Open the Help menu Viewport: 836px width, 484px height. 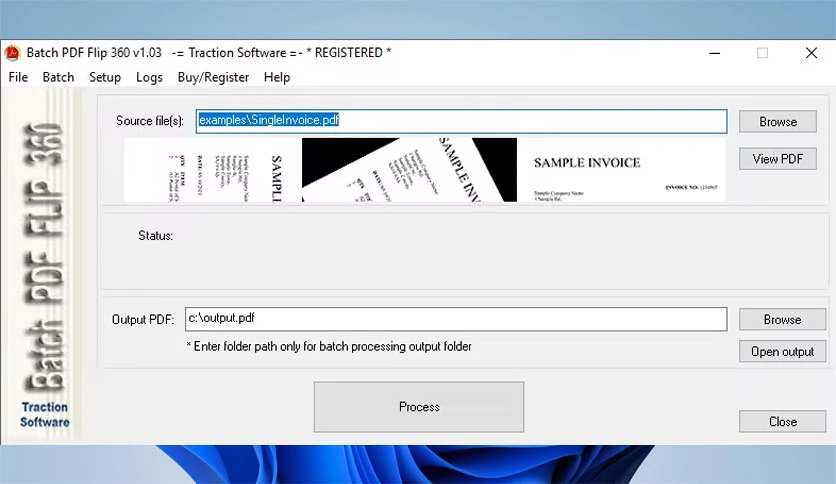pyautogui.click(x=277, y=77)
